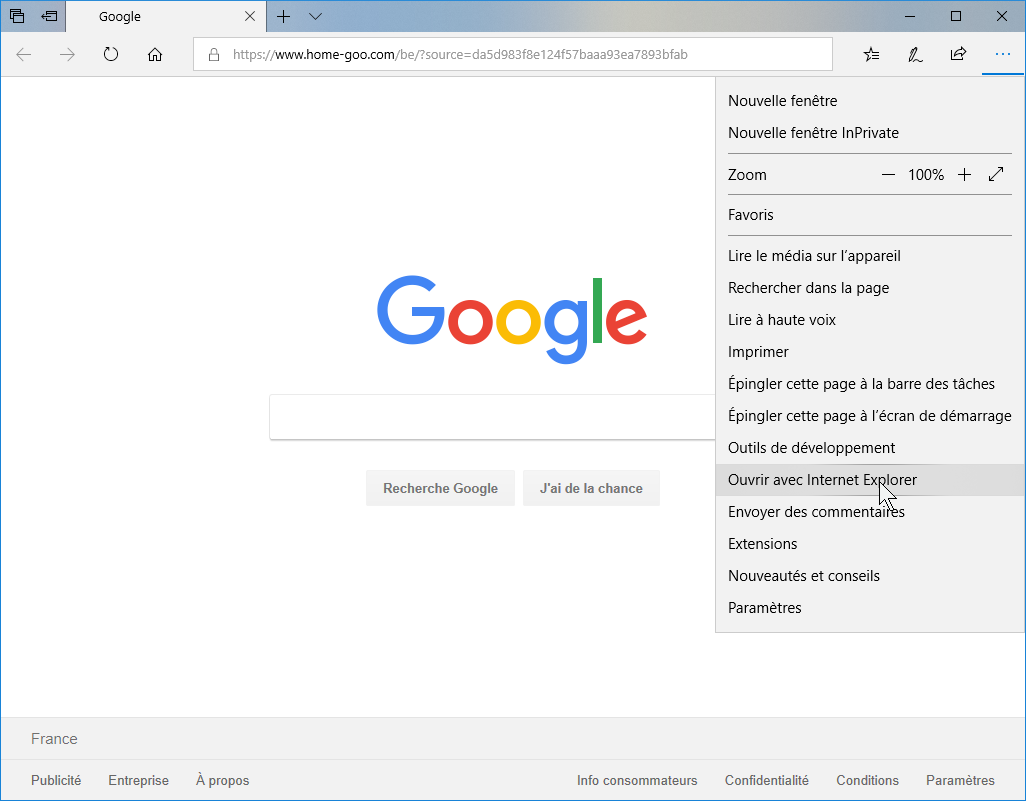Click the Google logo
This screenshot has height=801, width=1026.
tap(512, 319)
